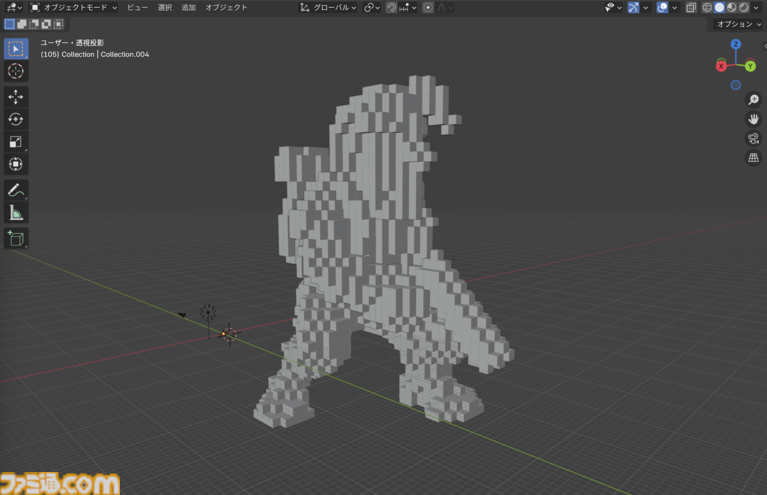The image size is (767, 495).
Task: Select the Measure tool
Action: click(x=16, y=213)
